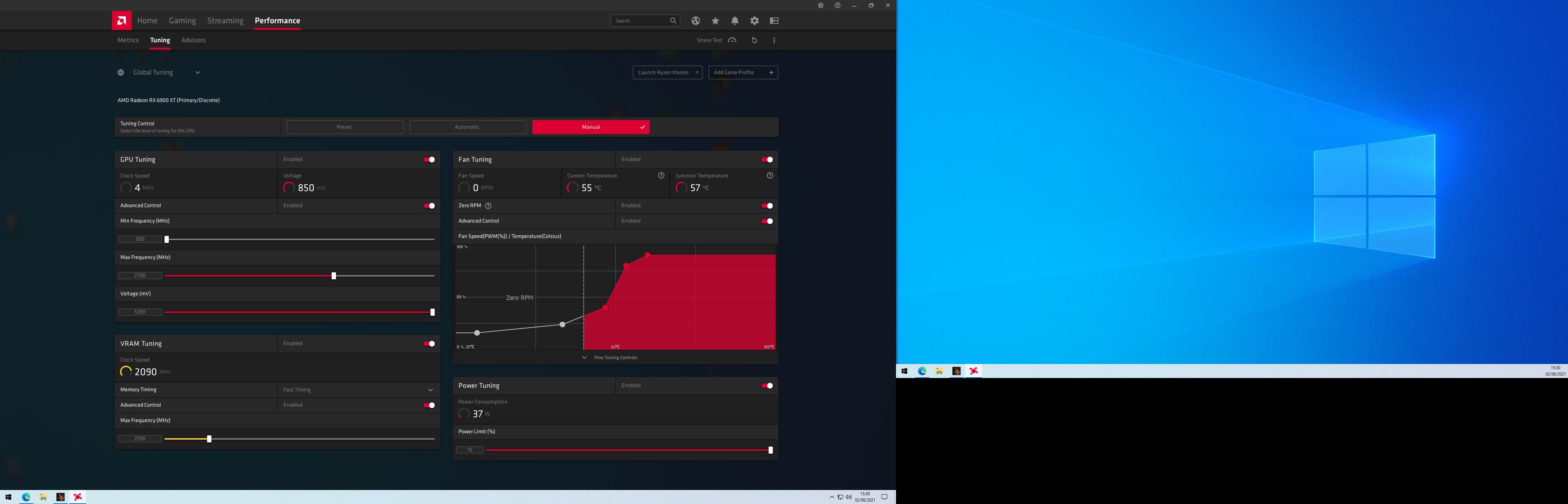Click the Max Frequency value box 2700

pos(140,276)
